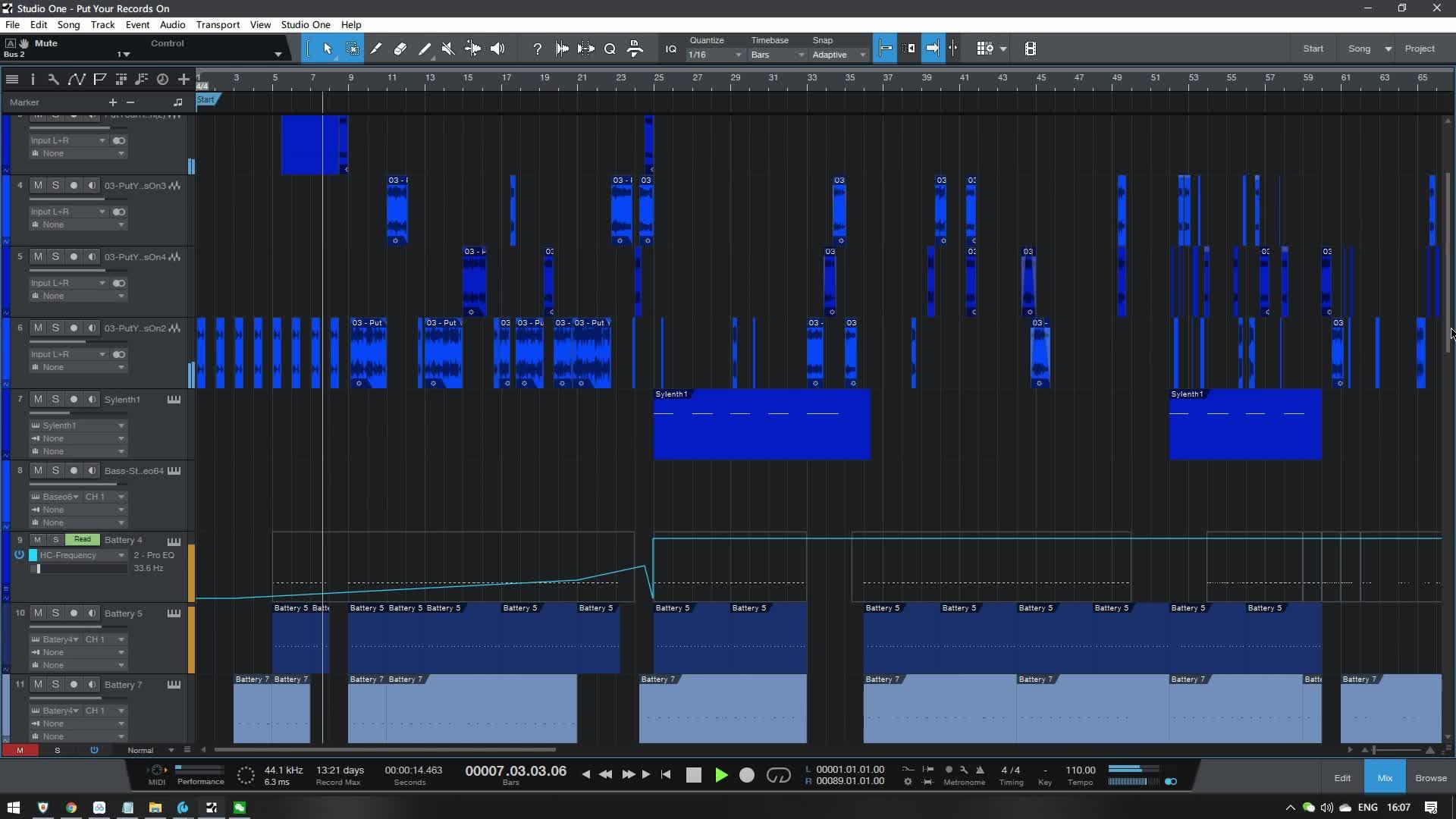Image resolution: width=1456 pixels, height=819 pixels.
Task: Open the video player icon
Action: tap(1030, 49)
